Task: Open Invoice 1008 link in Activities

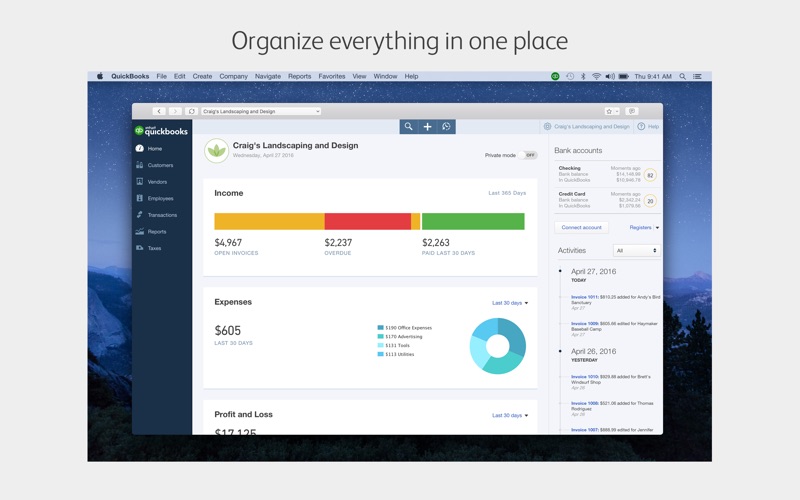Action: click(585, 403)
